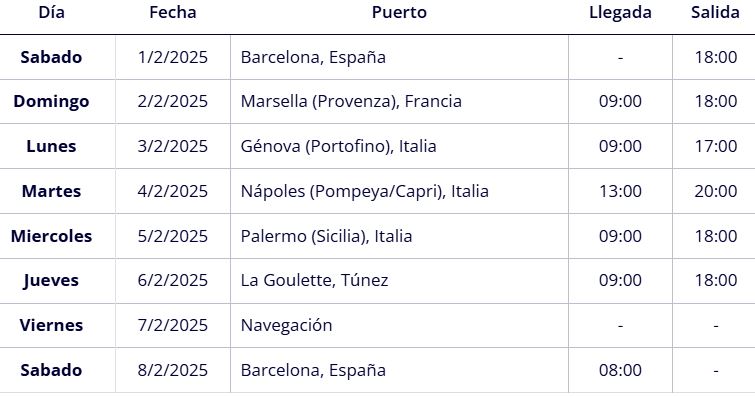
Task: Click the 08:00 arrival time
Action: [620, 371]
